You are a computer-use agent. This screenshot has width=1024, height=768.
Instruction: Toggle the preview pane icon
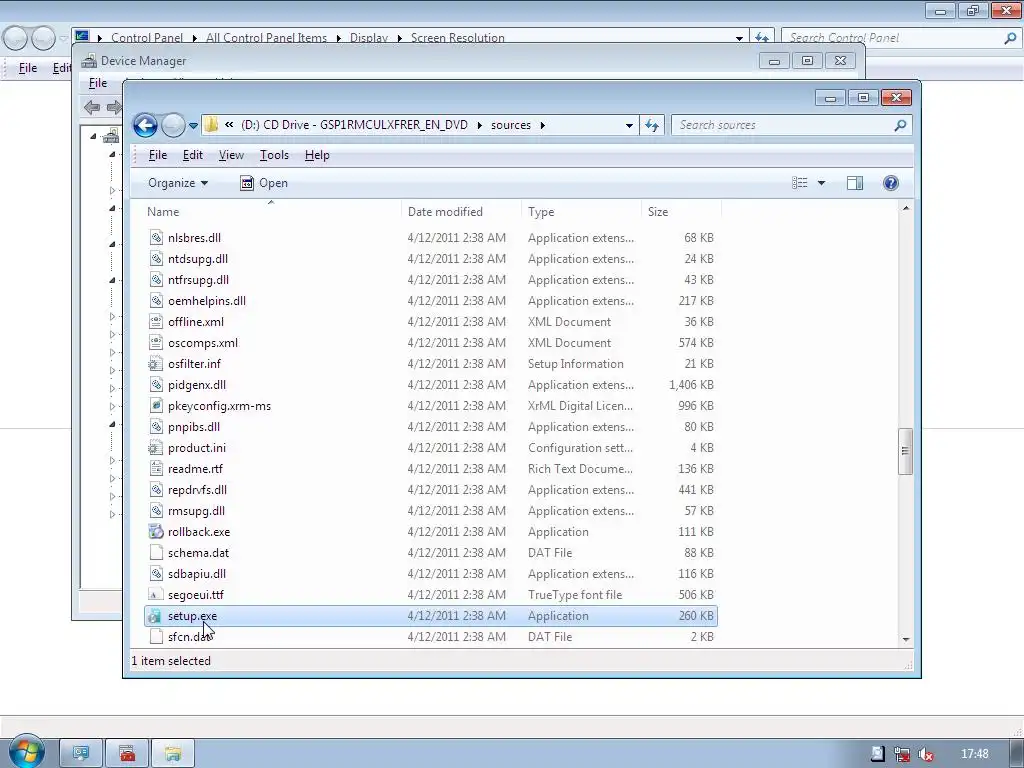coord(855,184)
